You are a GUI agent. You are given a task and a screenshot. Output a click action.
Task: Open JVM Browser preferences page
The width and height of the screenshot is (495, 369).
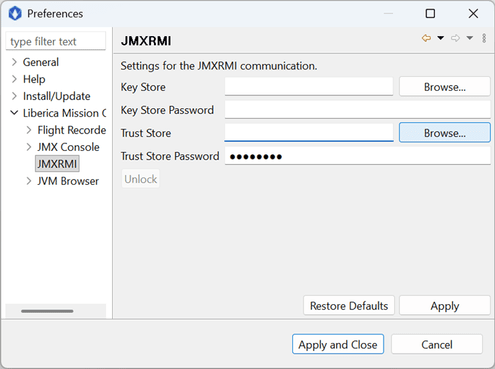point(68,181)
